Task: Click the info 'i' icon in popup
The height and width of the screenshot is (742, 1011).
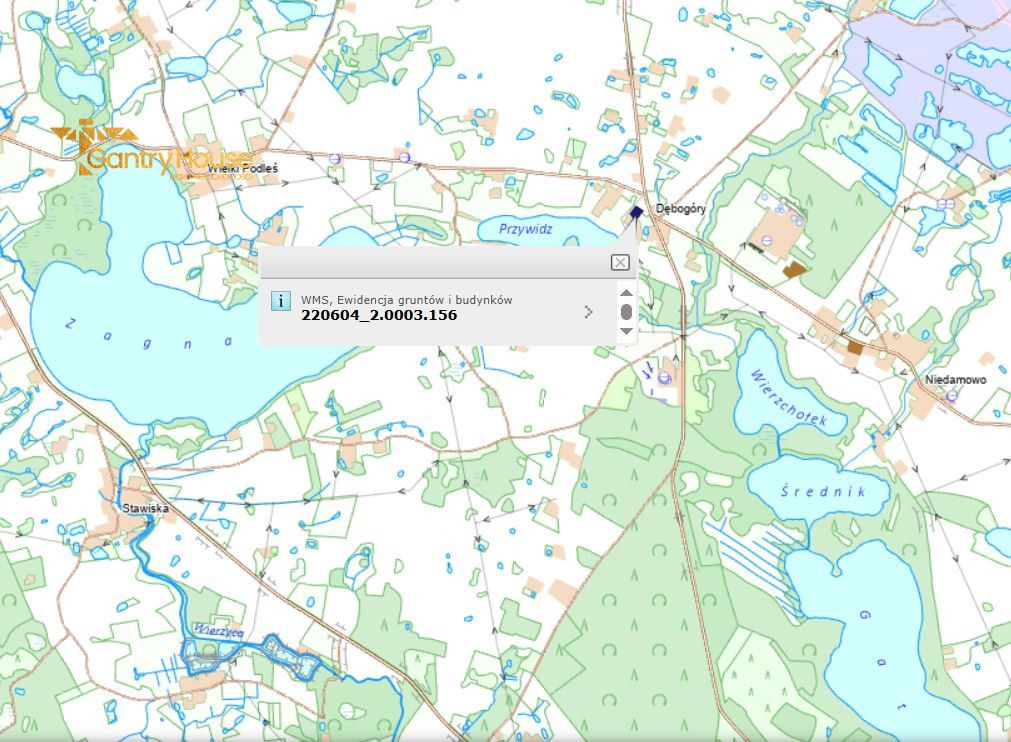Action: tap(280, 301)
